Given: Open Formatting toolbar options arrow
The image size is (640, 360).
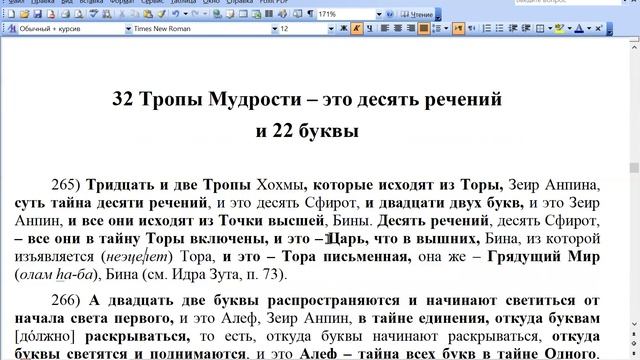Looking at the screenshot, I should [610, 29].
